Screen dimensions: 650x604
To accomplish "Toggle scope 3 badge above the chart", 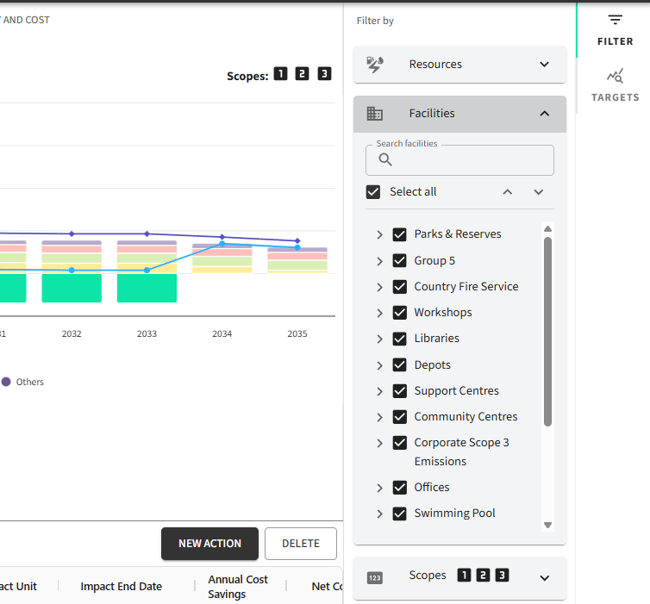I will tap(324, 74).
